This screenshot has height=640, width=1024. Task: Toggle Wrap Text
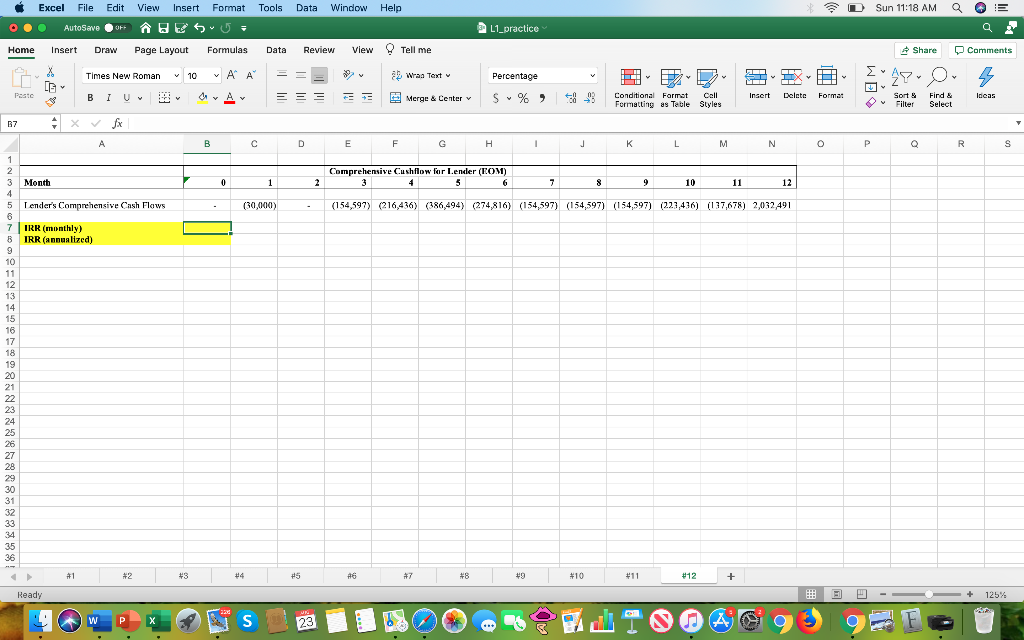point(421,76)
